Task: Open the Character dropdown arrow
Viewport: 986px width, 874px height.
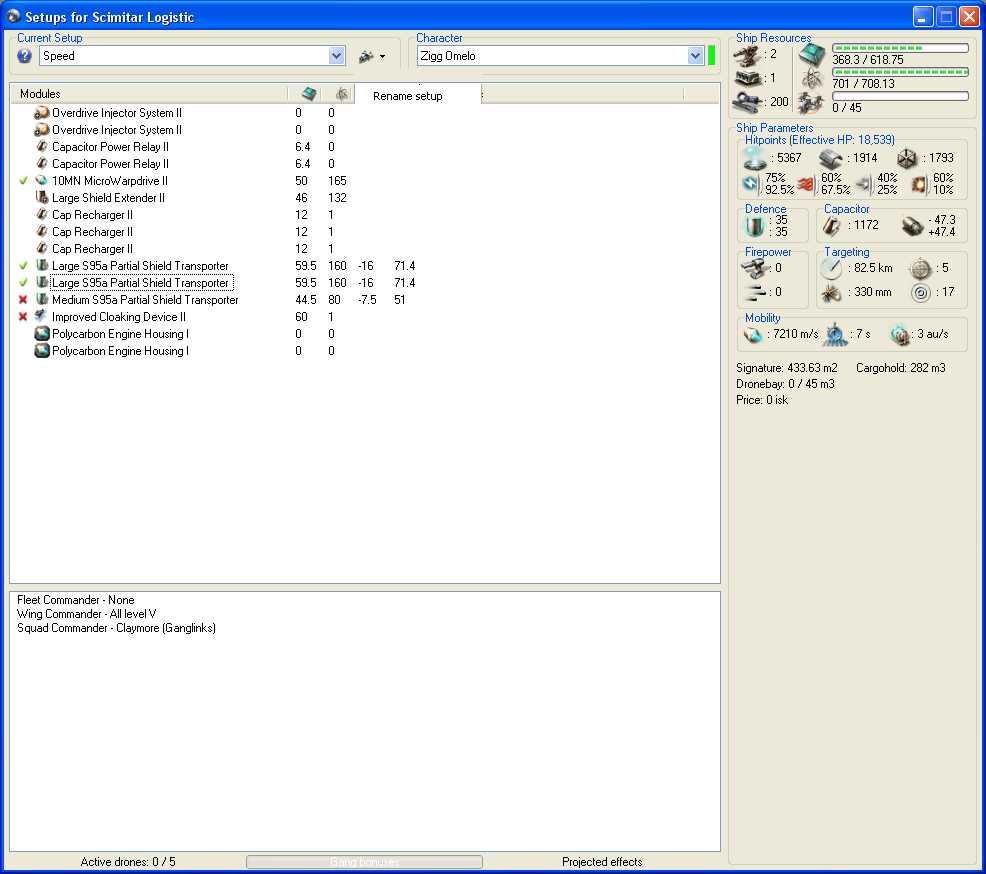Action: tap(695, 56)
